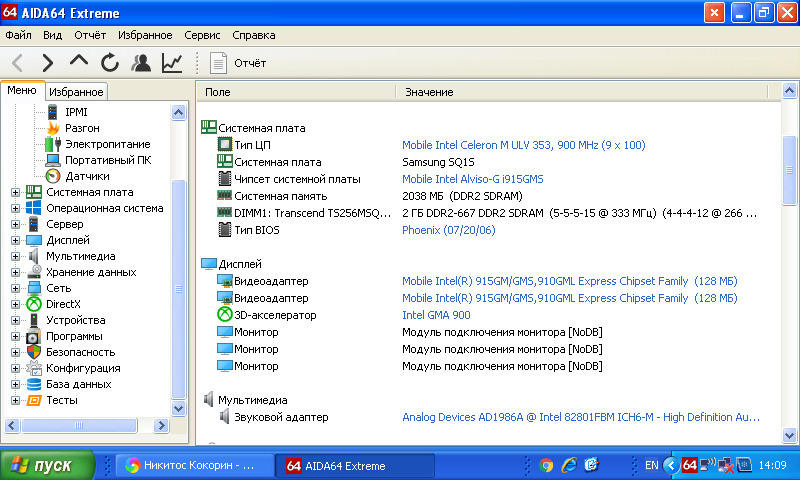Viewport: 800px width, 480px height.
Task: Open the Intel GMA 900 link
Action: coord(435,315)
